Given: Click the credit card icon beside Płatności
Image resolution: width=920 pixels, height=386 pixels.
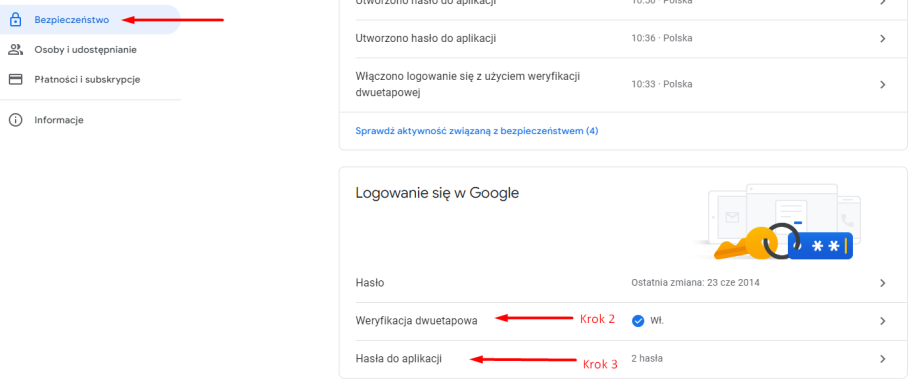Looking at the screenshot, I should [16, 79].
